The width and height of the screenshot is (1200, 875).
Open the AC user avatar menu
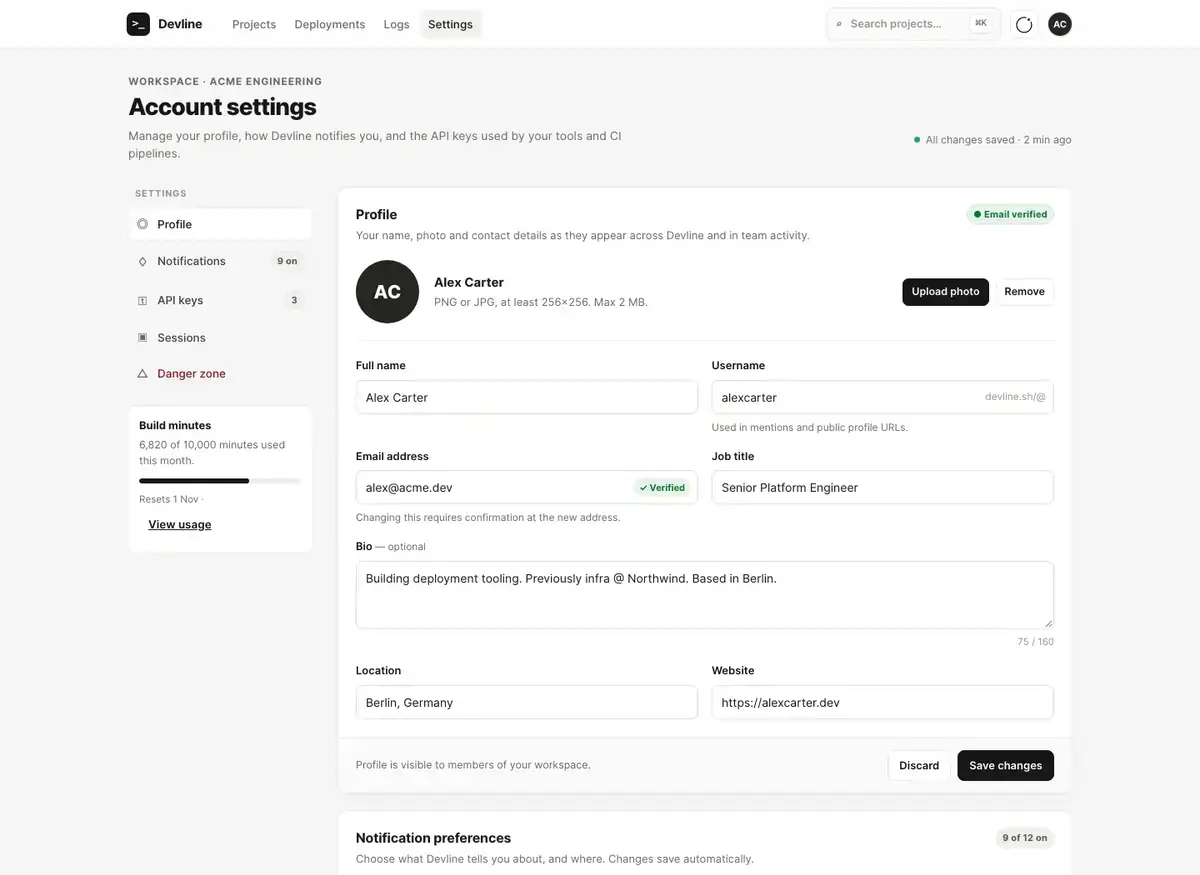[x=1060, y=24]
